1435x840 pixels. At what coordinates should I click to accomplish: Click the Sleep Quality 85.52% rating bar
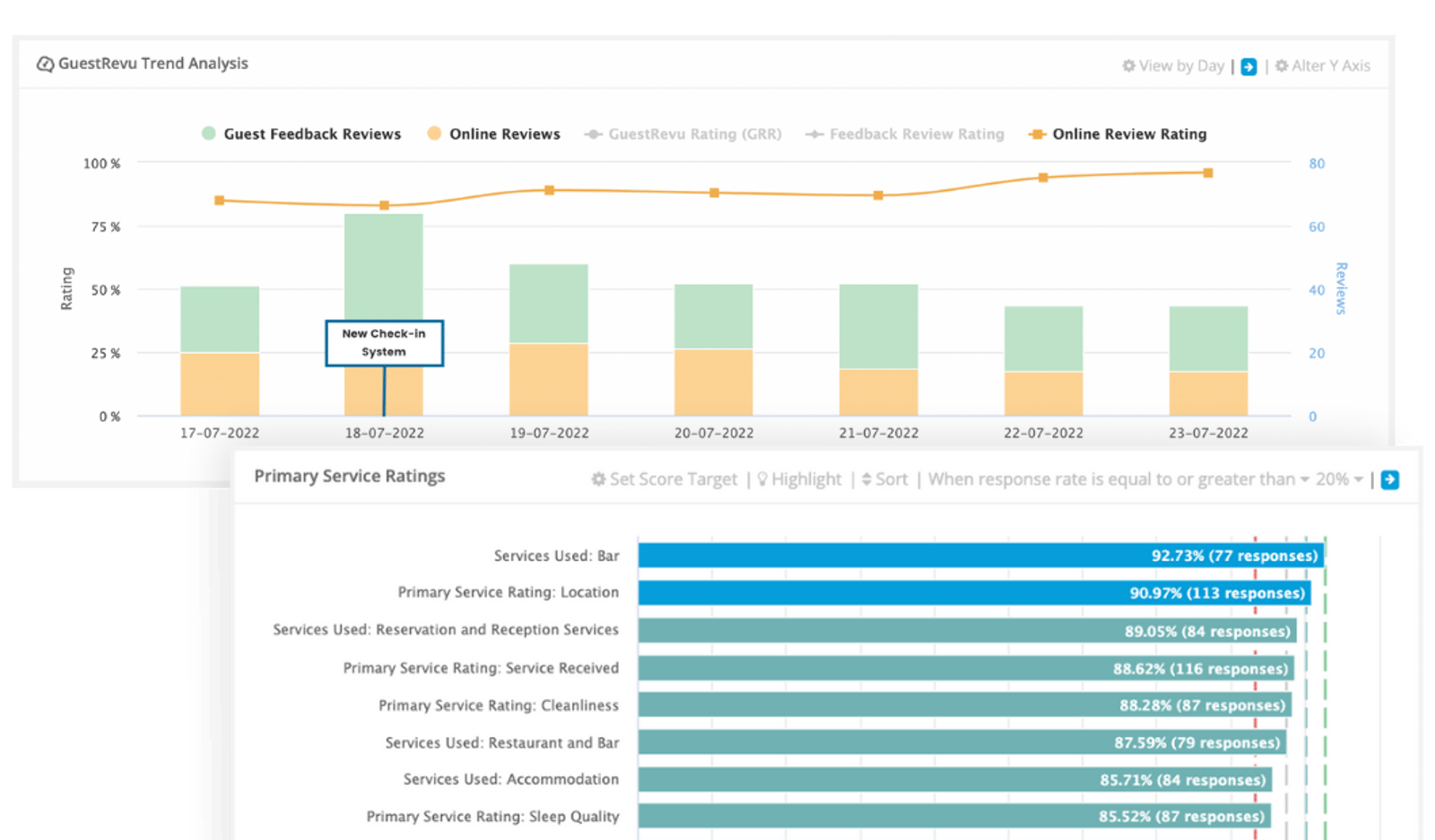[x=954, y=817]
